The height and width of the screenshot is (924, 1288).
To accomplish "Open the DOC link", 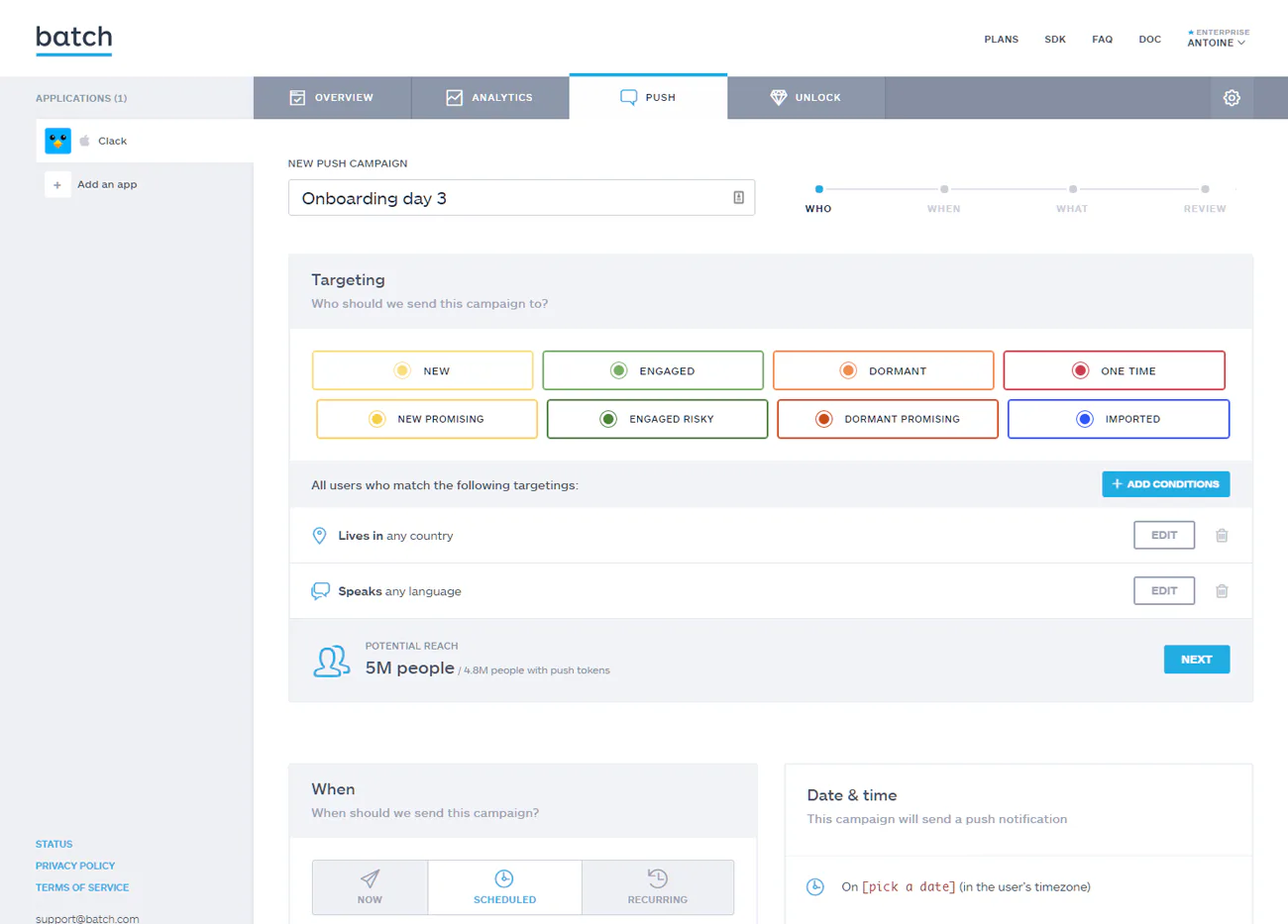I will pos(1150,40).
